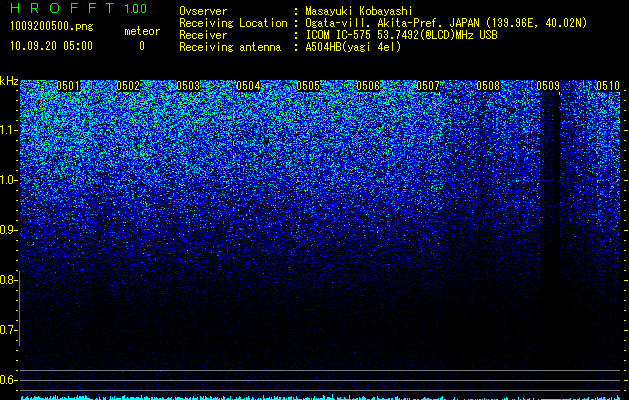The width and height of the screenshot is (629, 400).
Task: Click the Ovserver label
Action: (203, 11)
